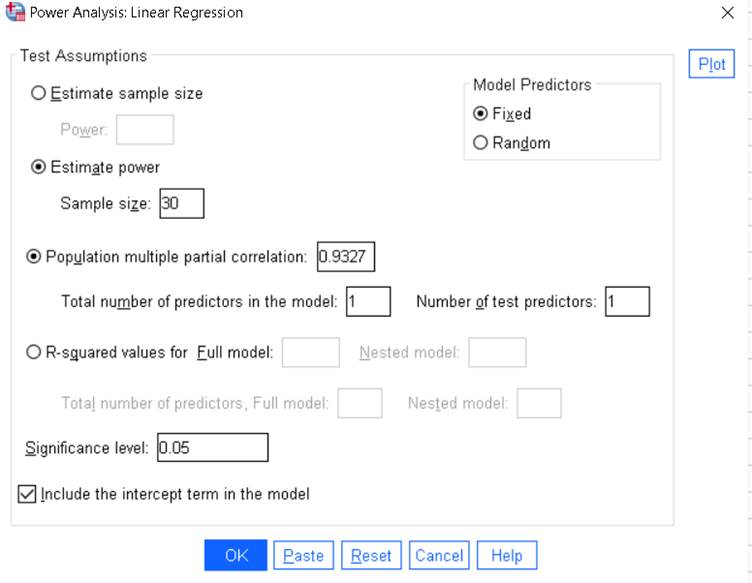Image resolution: width=752 pixels, height=583 pixels.
Task: Click the Number of test predictors field
Action: [x=627, y=301]
